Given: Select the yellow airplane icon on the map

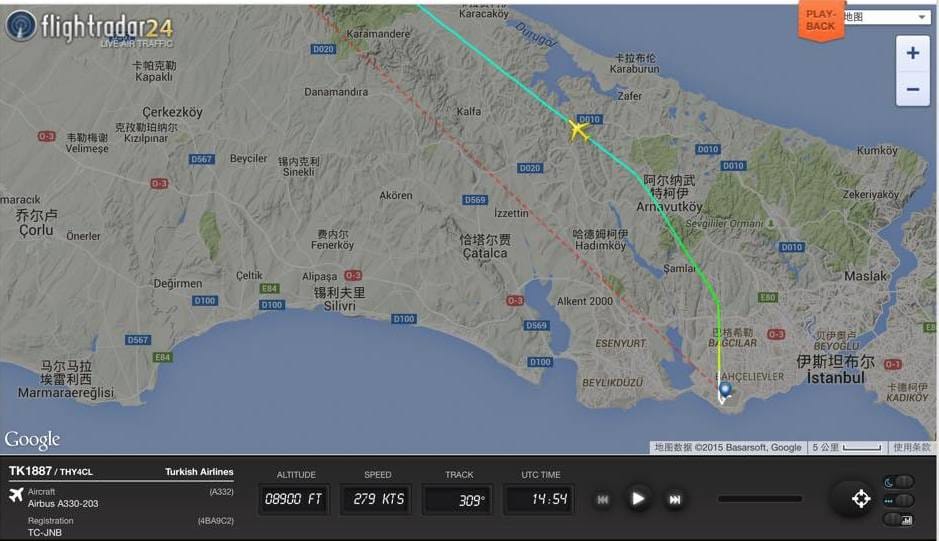Looking at the screenshot, I should tap(578, 129).
